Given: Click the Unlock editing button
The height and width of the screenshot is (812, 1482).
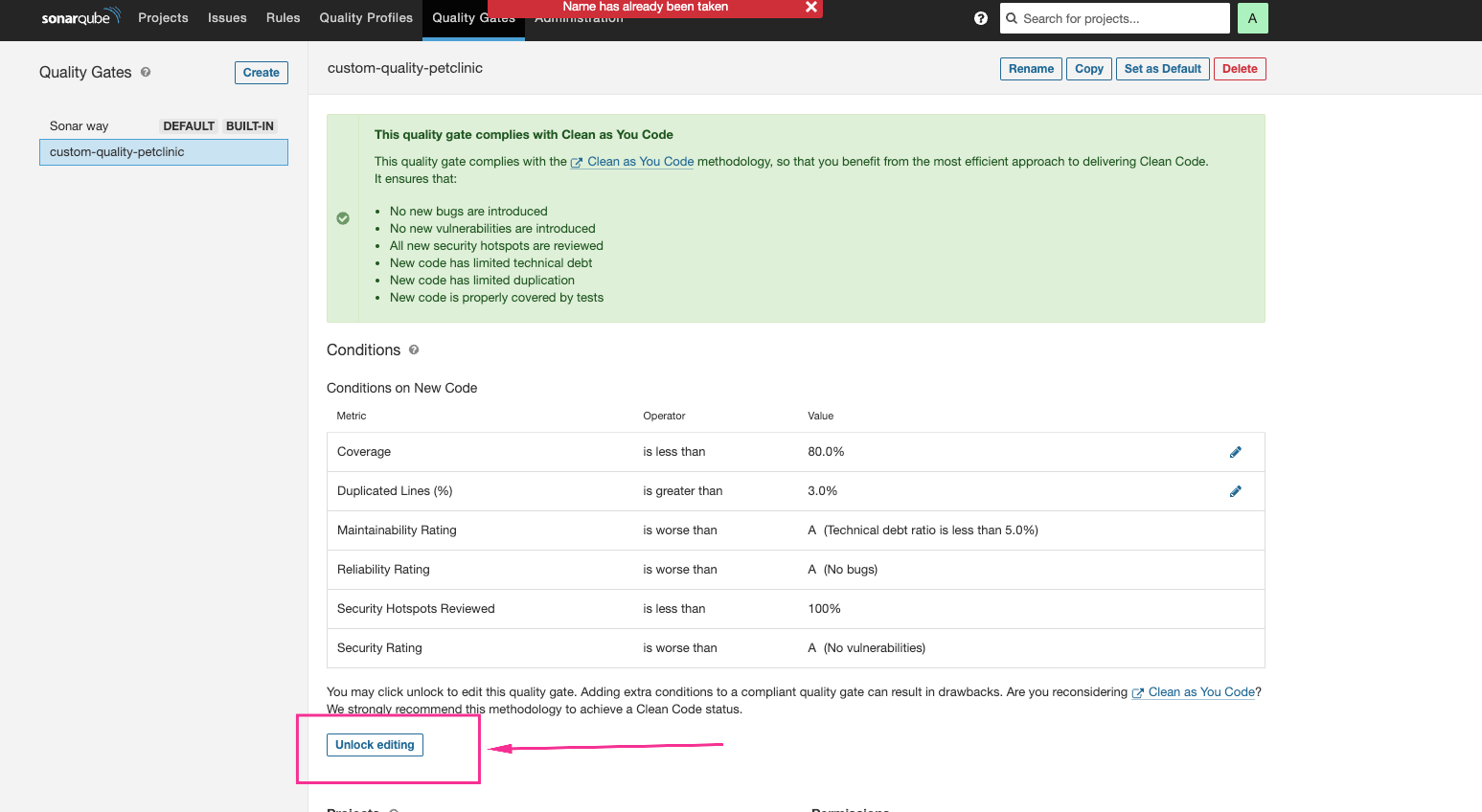Looking at the screenshot, I should click(x=375, y=745).
